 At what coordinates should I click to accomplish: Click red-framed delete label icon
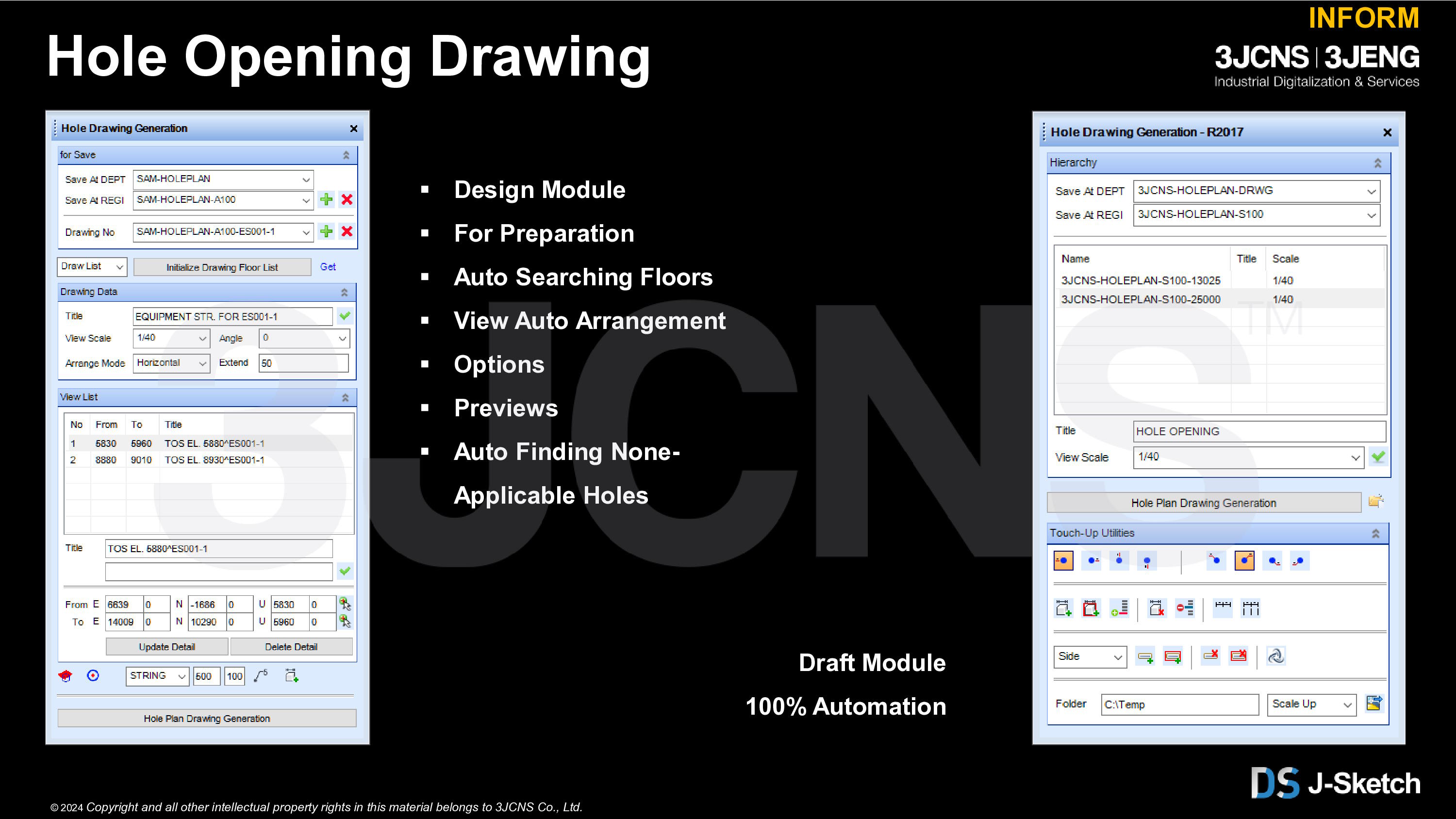tap(1239, 655)
